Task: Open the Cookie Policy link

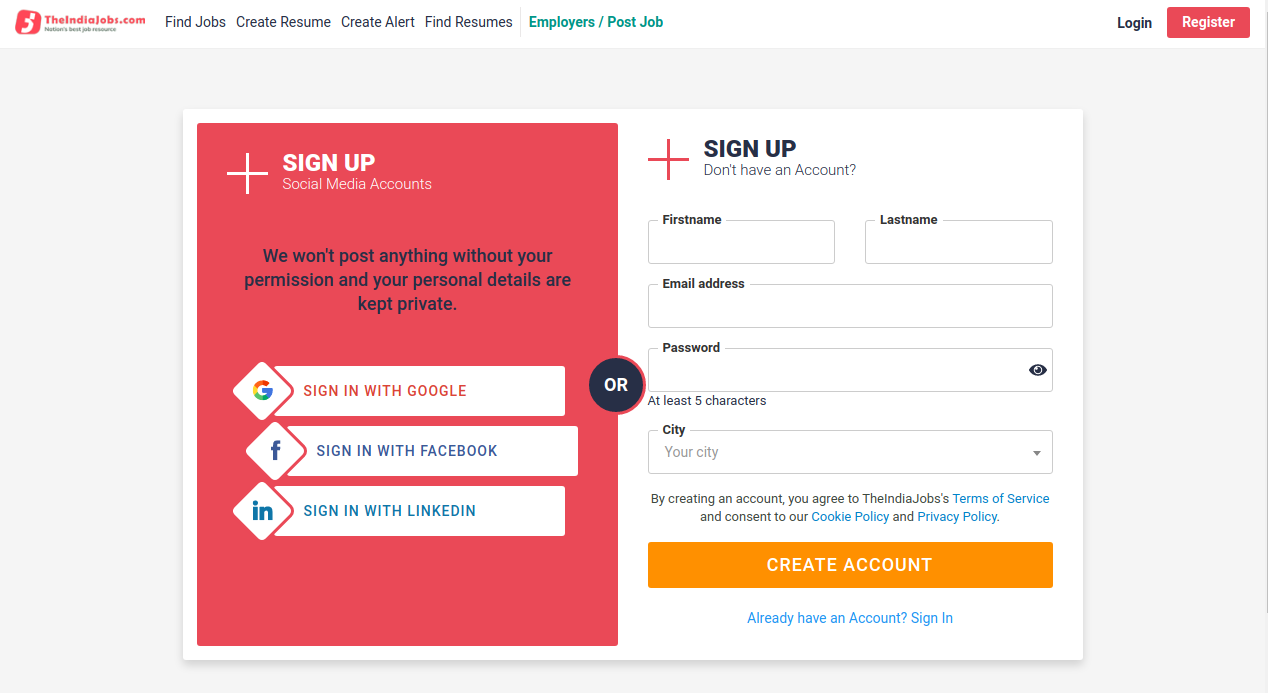Action: pyautogui.click(x=850, y=516)
